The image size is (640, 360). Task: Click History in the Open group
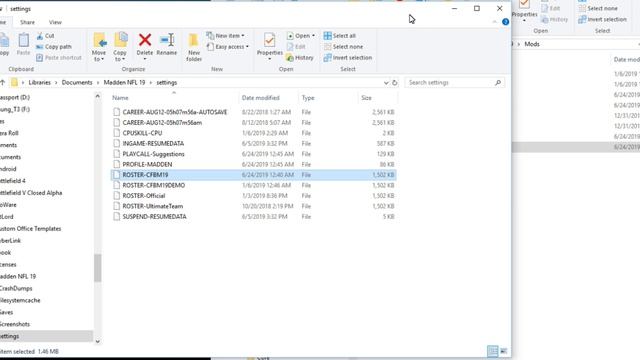300,58
